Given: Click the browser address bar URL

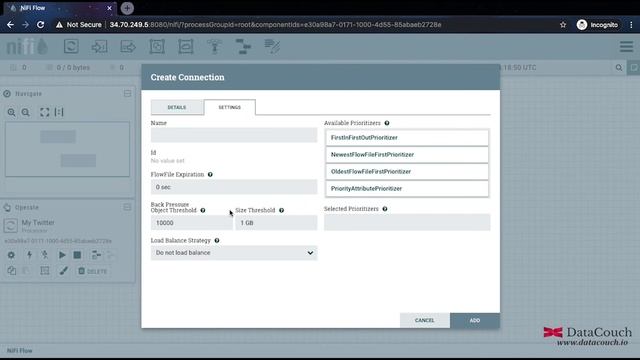Looking at the screenshot, I should [275, 25].
